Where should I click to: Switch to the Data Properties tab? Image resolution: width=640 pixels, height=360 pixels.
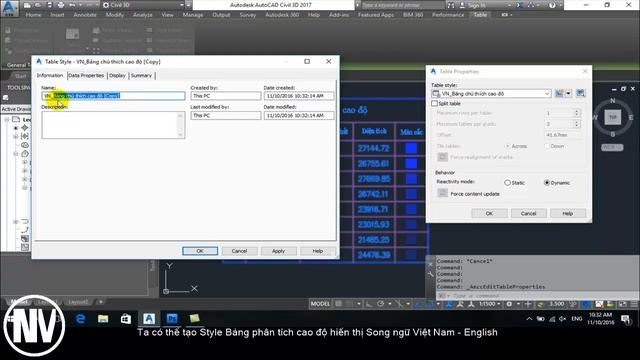pos(86,76)
